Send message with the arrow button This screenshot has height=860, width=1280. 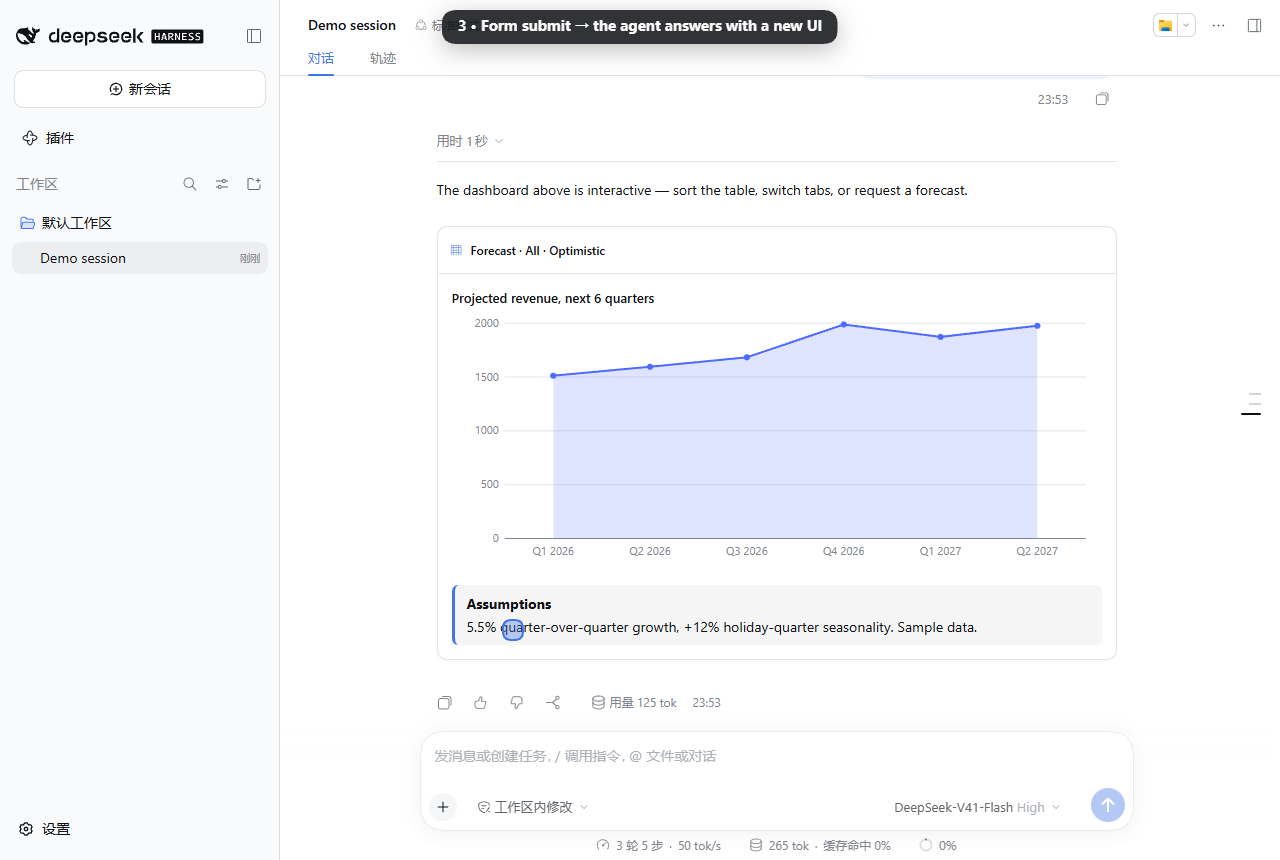(x=1108, y=805)
